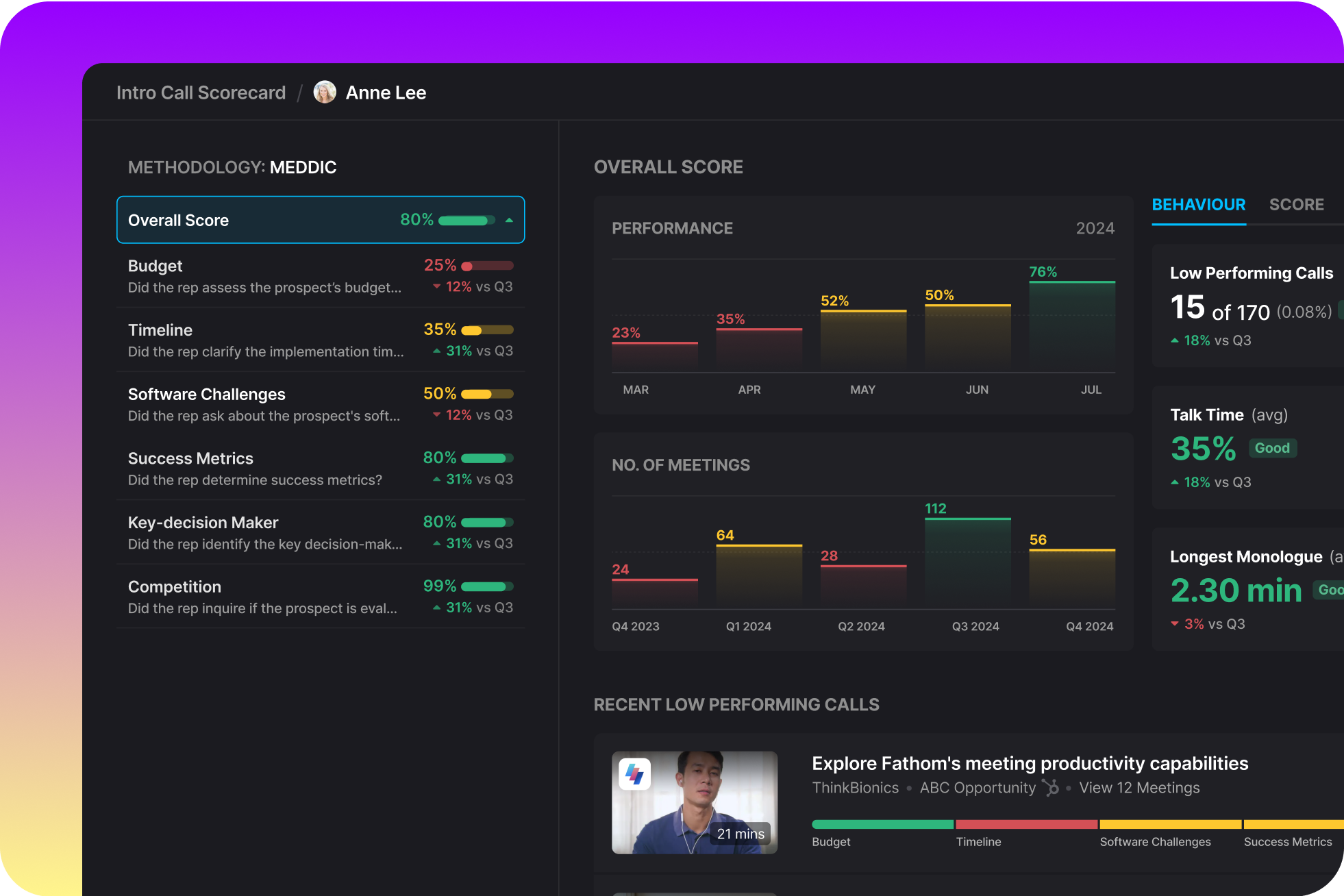This screenshot has width=1344, height=896.
Task: Click the "2.30 min" longest monologue value
Action: [x=1236, y=590]
